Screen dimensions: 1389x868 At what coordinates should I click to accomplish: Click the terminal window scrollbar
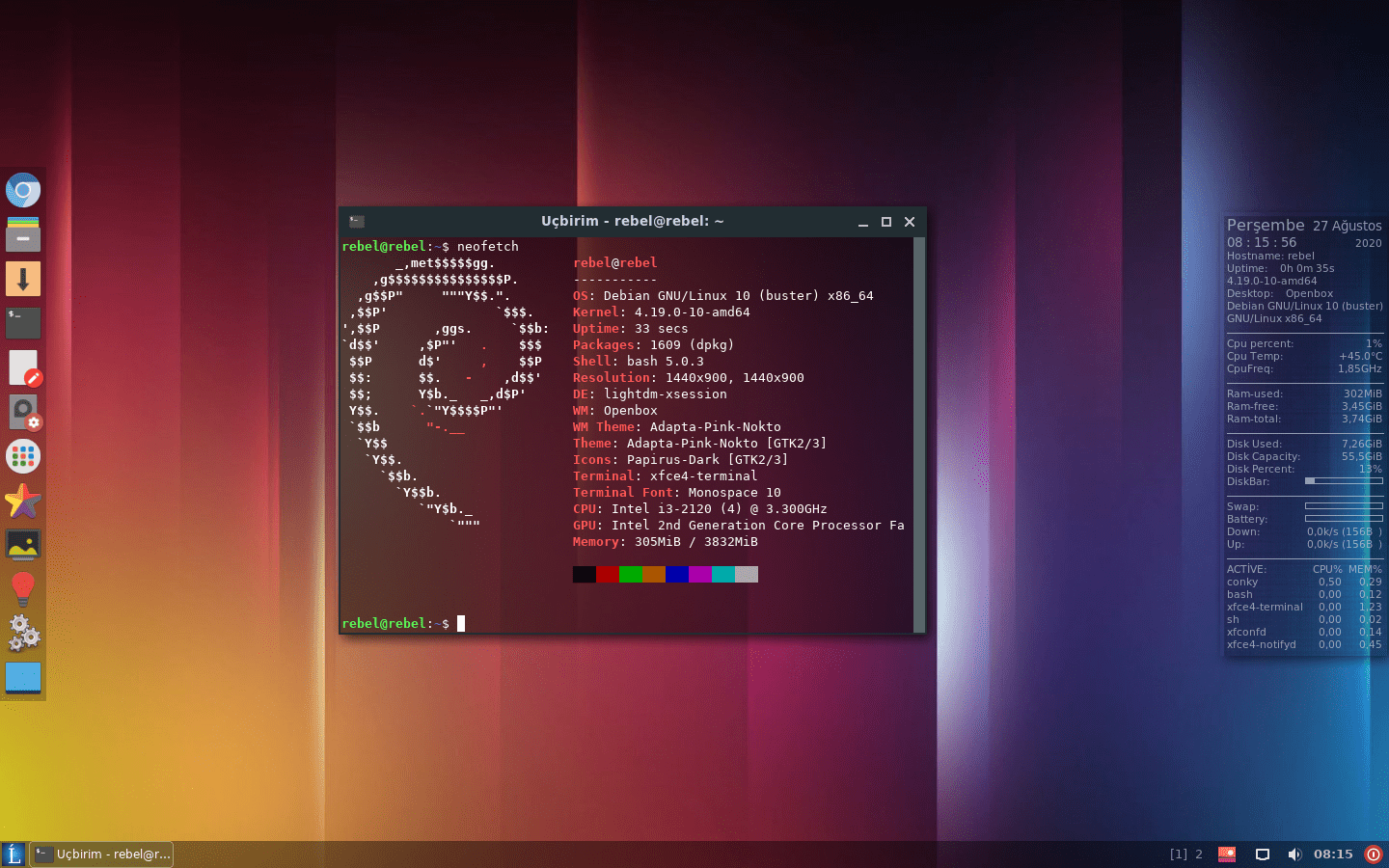tap(919, 435)
